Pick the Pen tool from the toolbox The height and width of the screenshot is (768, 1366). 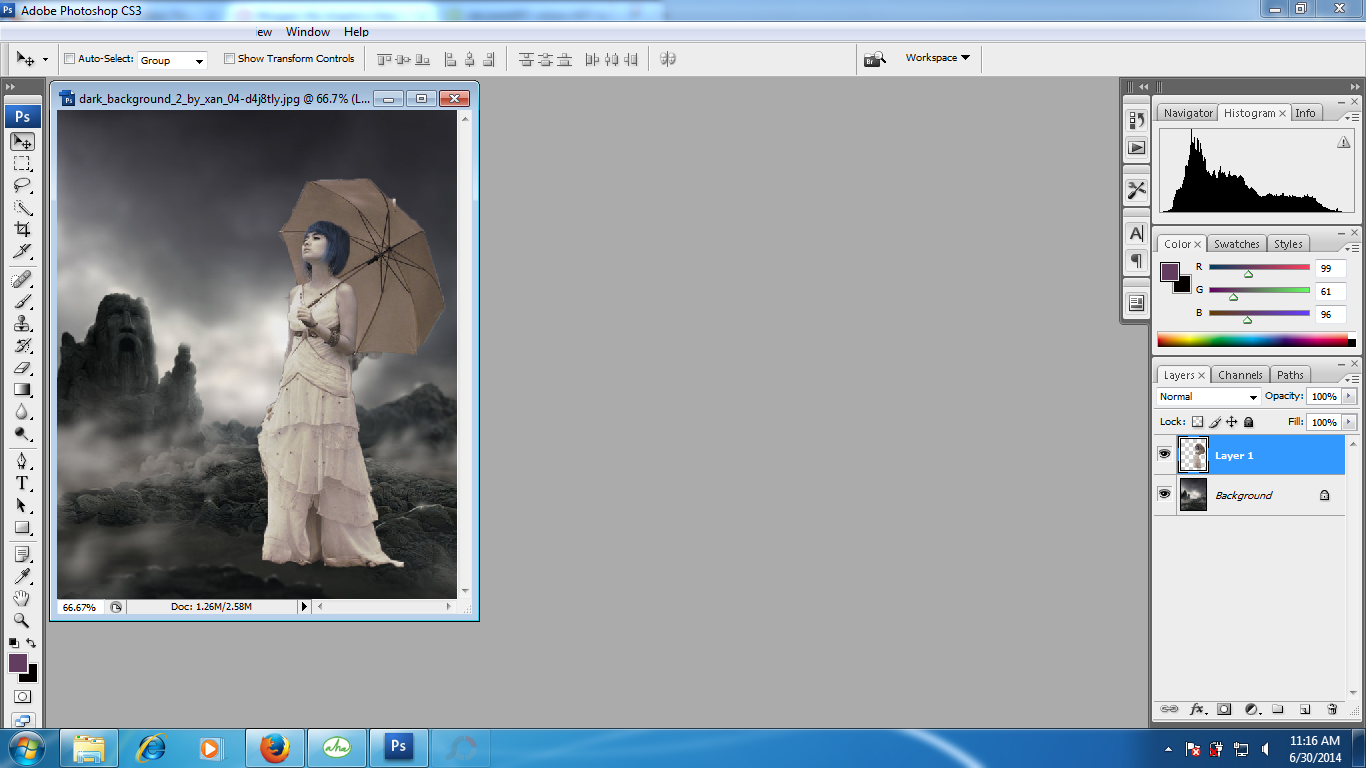(22, 458)
